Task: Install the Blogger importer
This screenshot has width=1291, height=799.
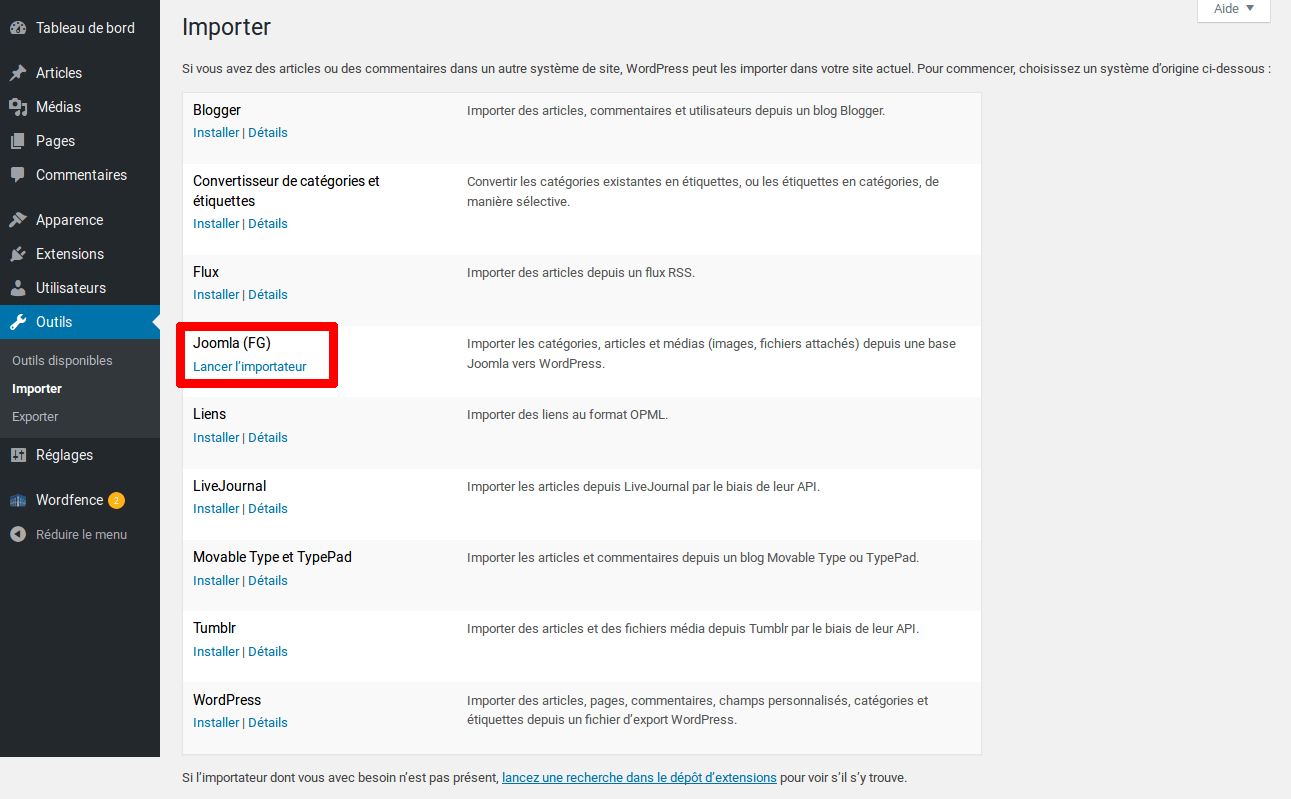Action: (x=216, y=132)
